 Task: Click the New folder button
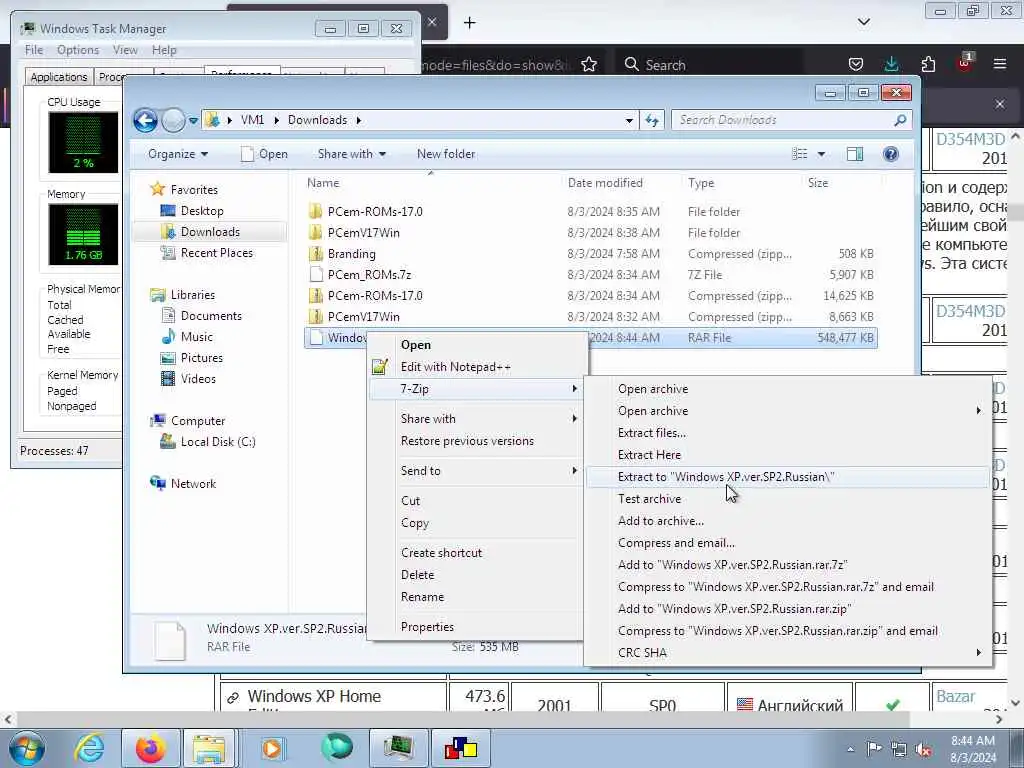[x=446, y=154]
